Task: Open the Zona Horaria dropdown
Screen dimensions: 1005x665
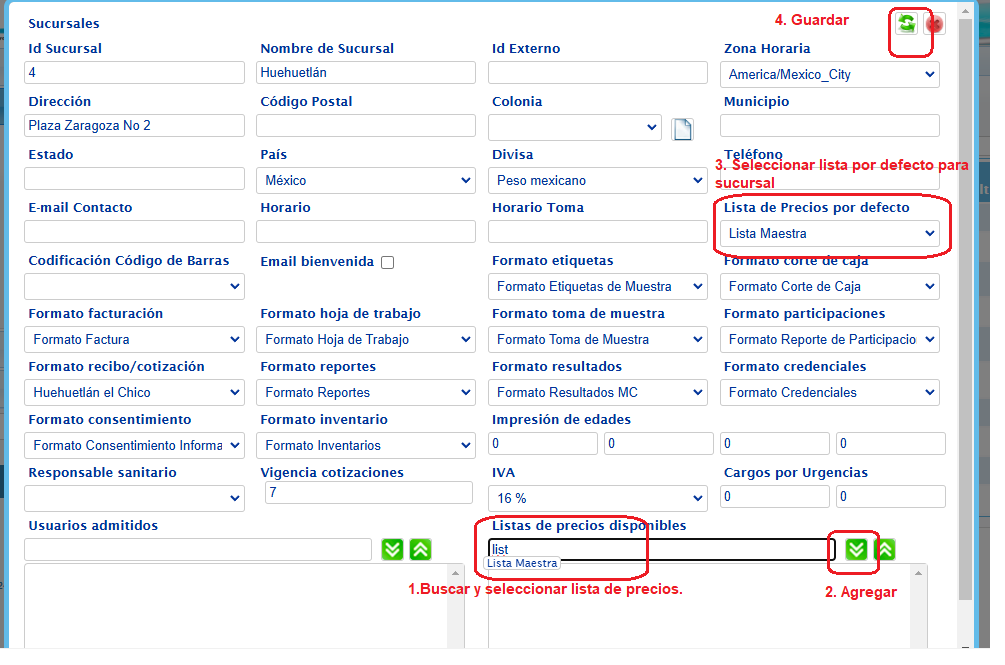Action: [x=829, y=74]
